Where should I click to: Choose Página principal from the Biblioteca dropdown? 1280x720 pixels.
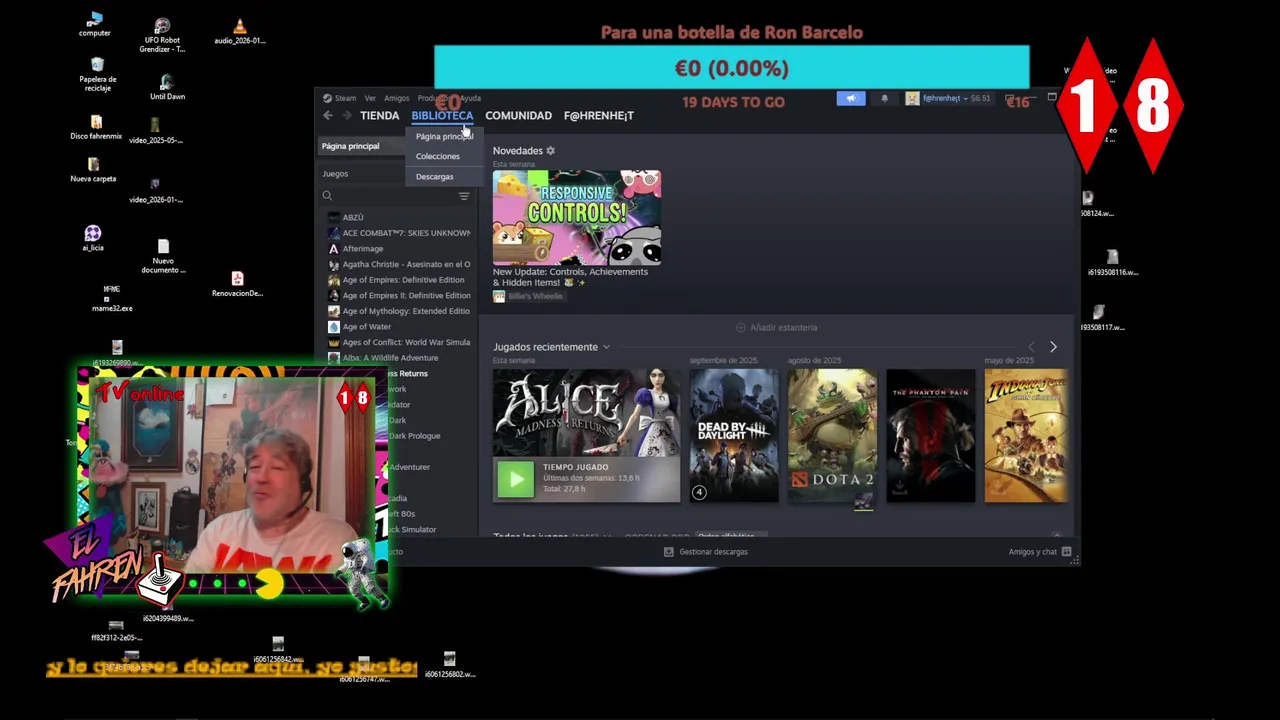(x=444, y=136)
